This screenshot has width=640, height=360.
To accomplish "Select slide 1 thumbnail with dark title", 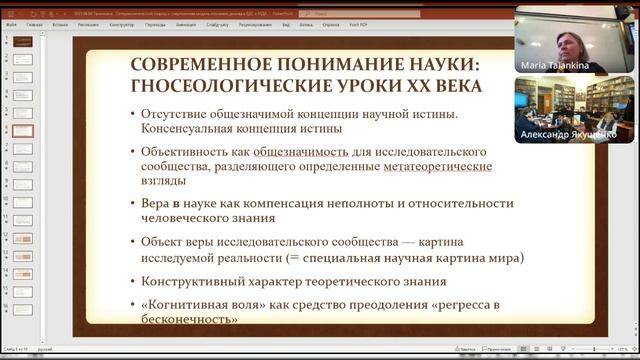I will pyautogui.click(x=22, y=41).
